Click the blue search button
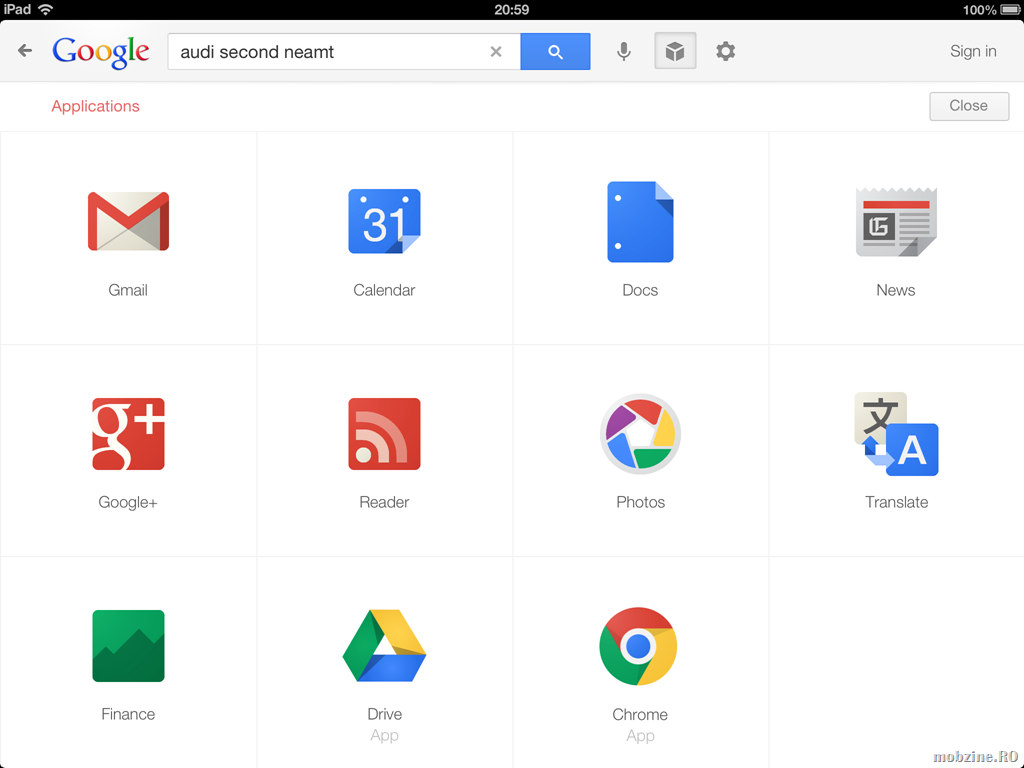The image size is (1024, 768). coord(555,52)
